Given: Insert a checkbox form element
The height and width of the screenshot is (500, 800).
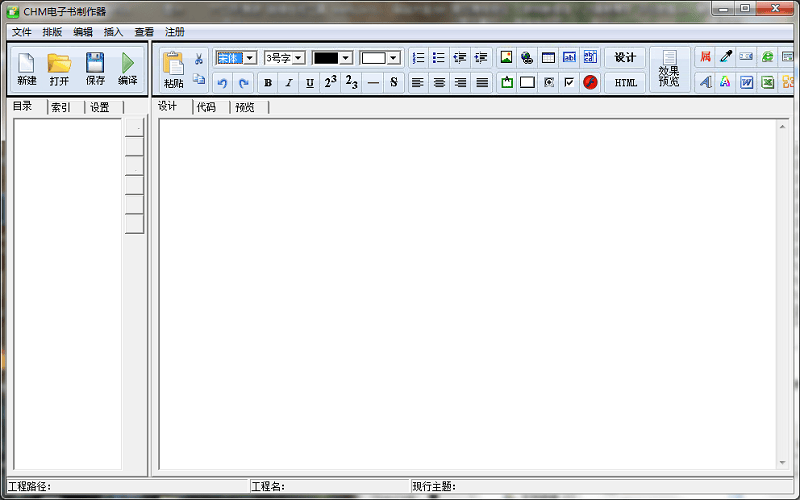Looking at the screenshot, I should [569, 83].
